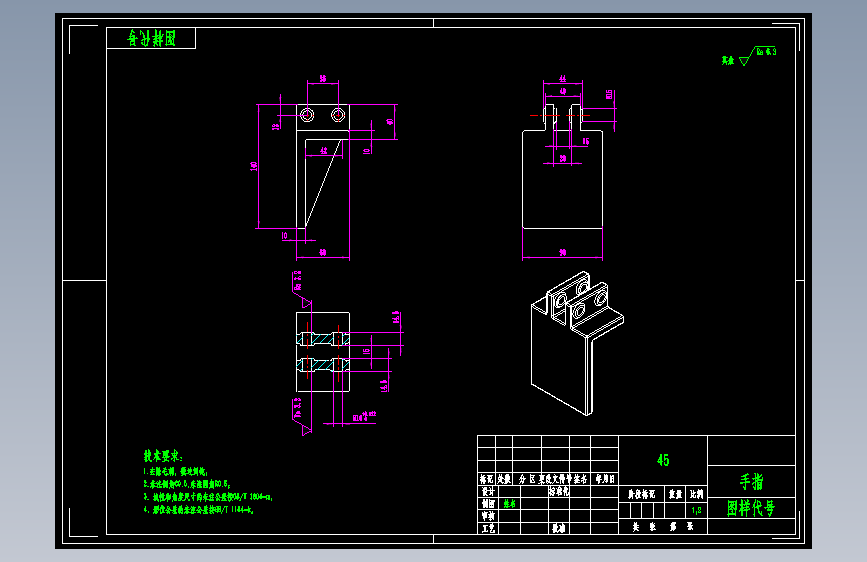
Task: Select the R10 hole callout below section view
Action: [x=364, y=417]
